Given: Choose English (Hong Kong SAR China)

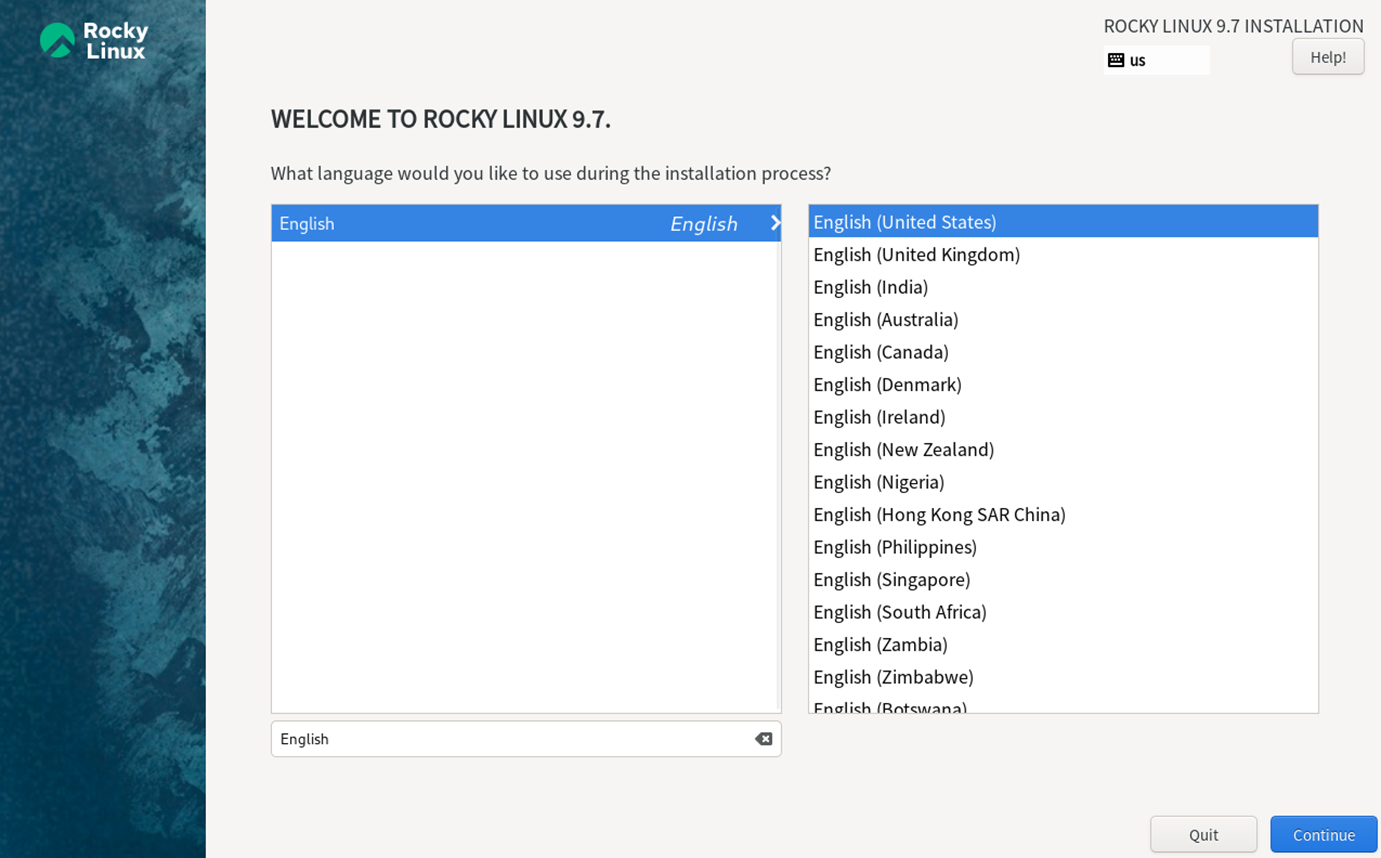Looking at the screenshot, I should coord(1063,514).
